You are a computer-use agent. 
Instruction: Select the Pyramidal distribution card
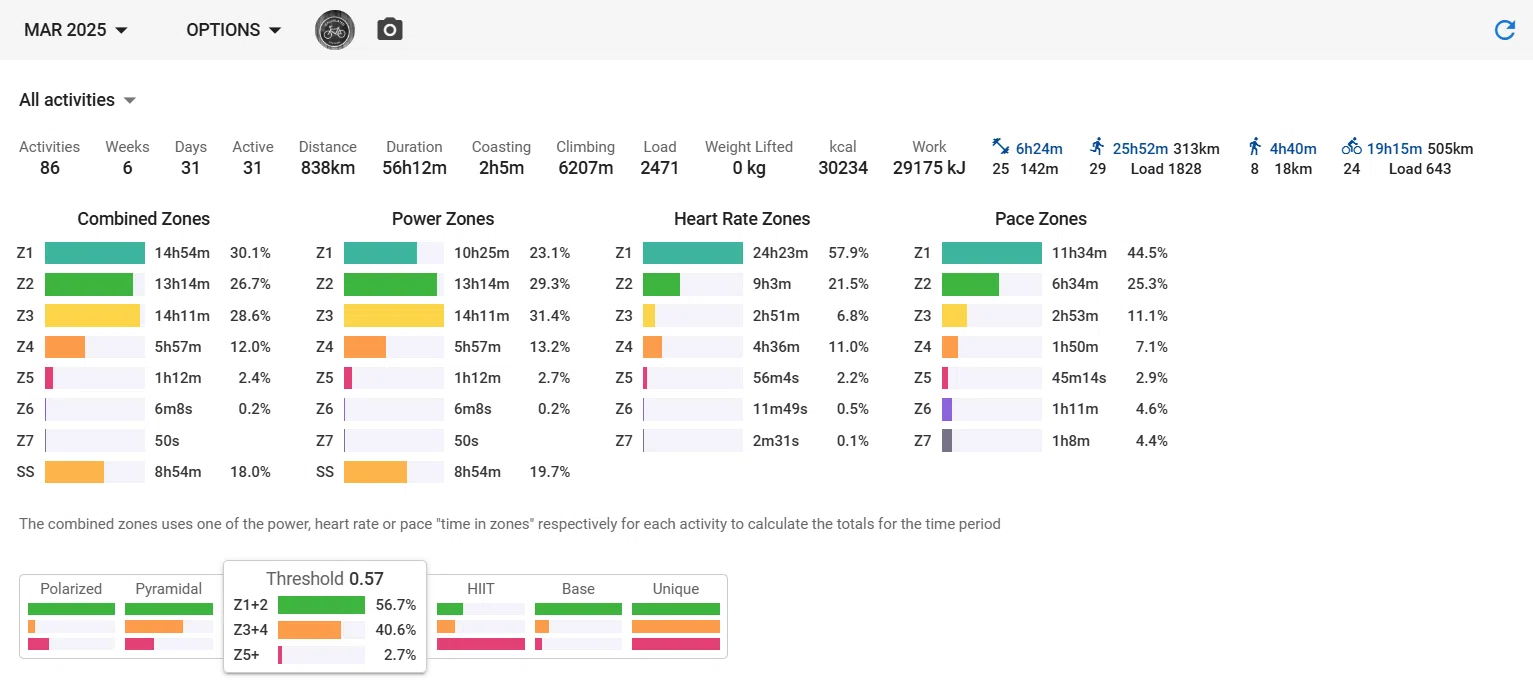(x=169, y=616)
